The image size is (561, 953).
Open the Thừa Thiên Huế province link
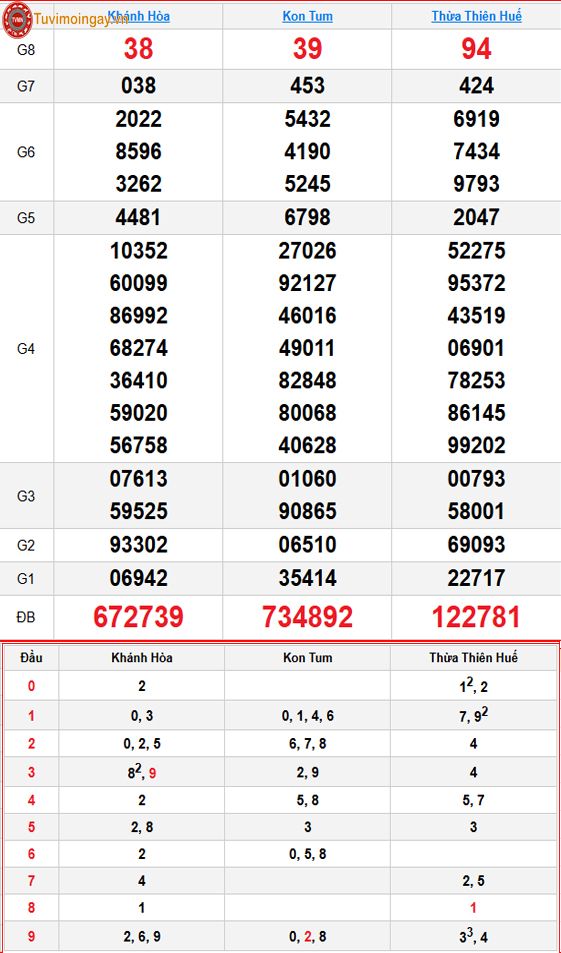(x=477, y=16)
